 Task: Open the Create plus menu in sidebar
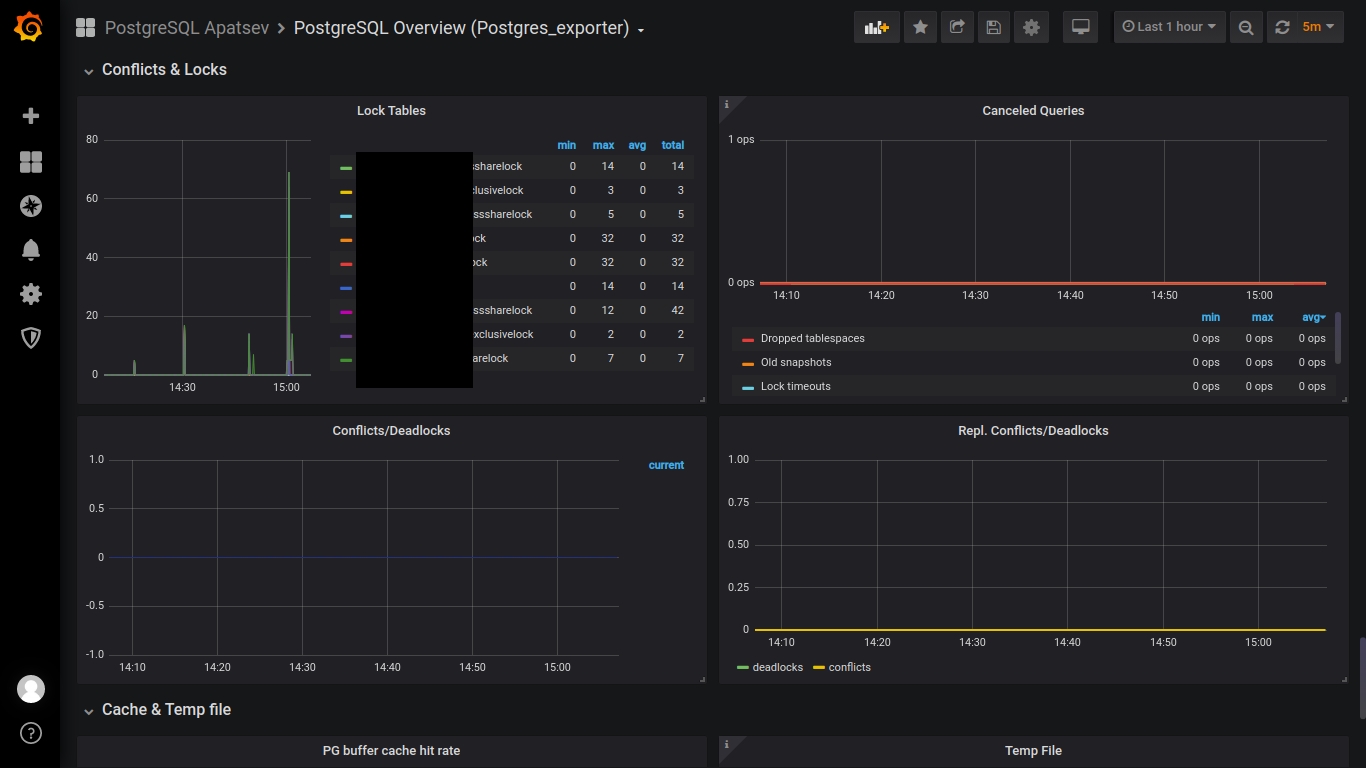tap(31, 116)
